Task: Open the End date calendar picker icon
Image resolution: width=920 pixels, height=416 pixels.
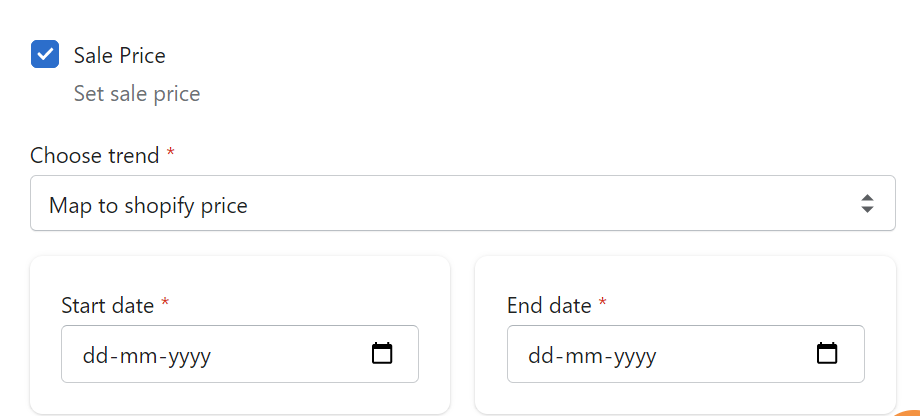Action: click(x=827, y=353)
